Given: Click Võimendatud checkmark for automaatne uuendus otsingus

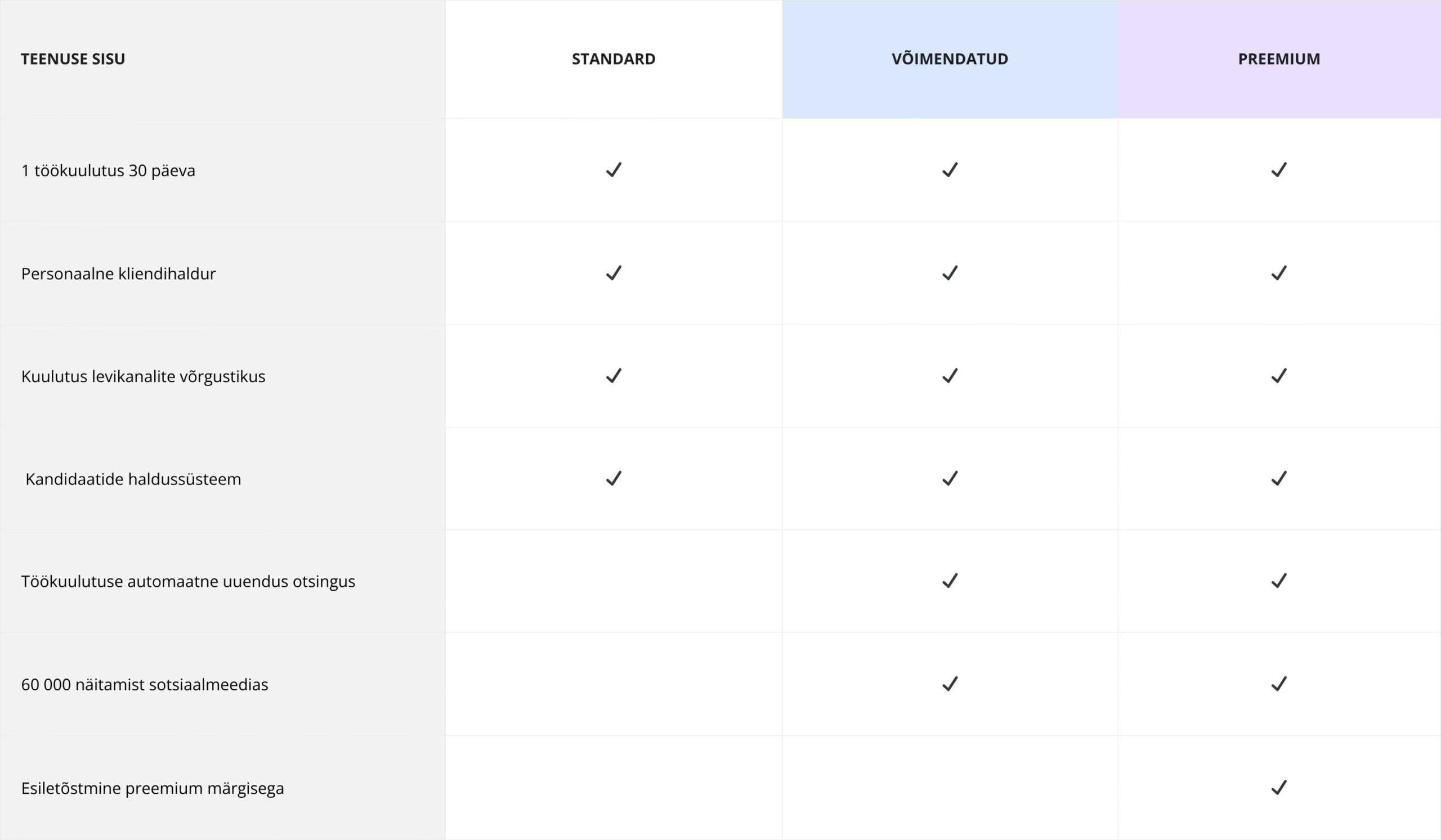Looking at the screenshot, I should (950, 581).
